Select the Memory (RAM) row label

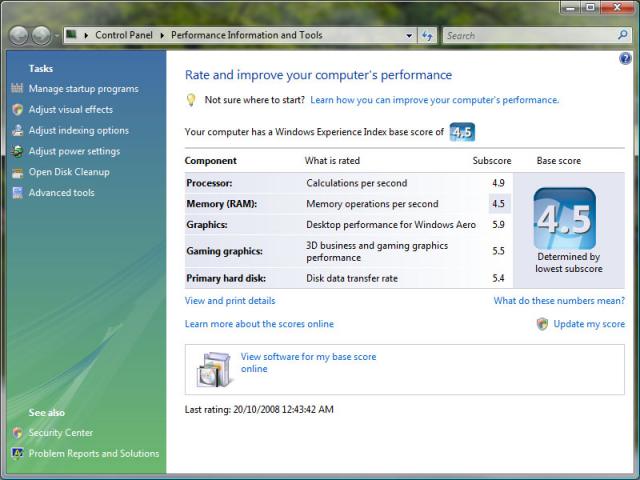(x=222, y=204)
